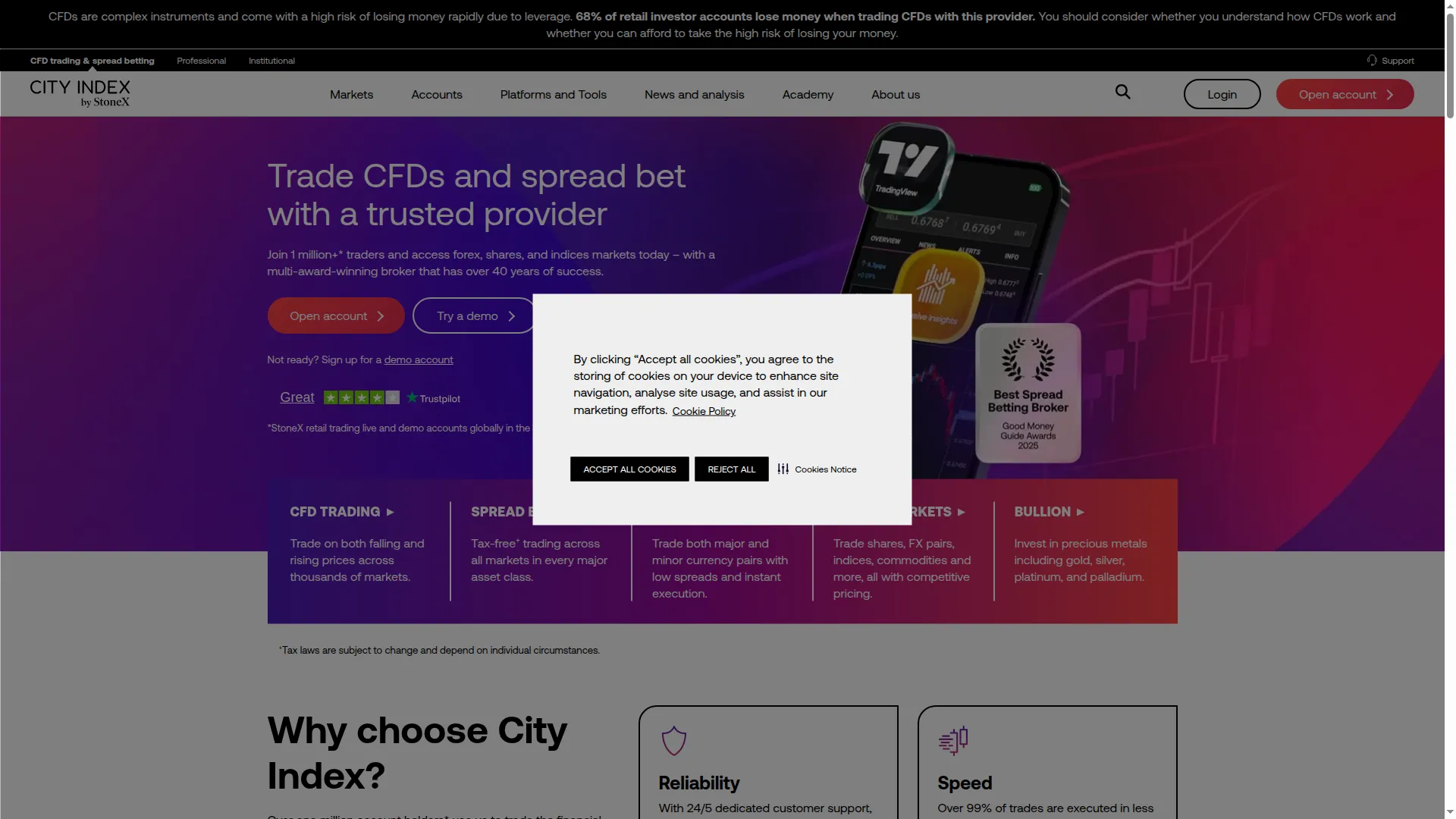Image resolution: width=1456 pixels, height=819 pixels.
Task: Click the Great Trustpilot rating link
Action: coord(297,397)
